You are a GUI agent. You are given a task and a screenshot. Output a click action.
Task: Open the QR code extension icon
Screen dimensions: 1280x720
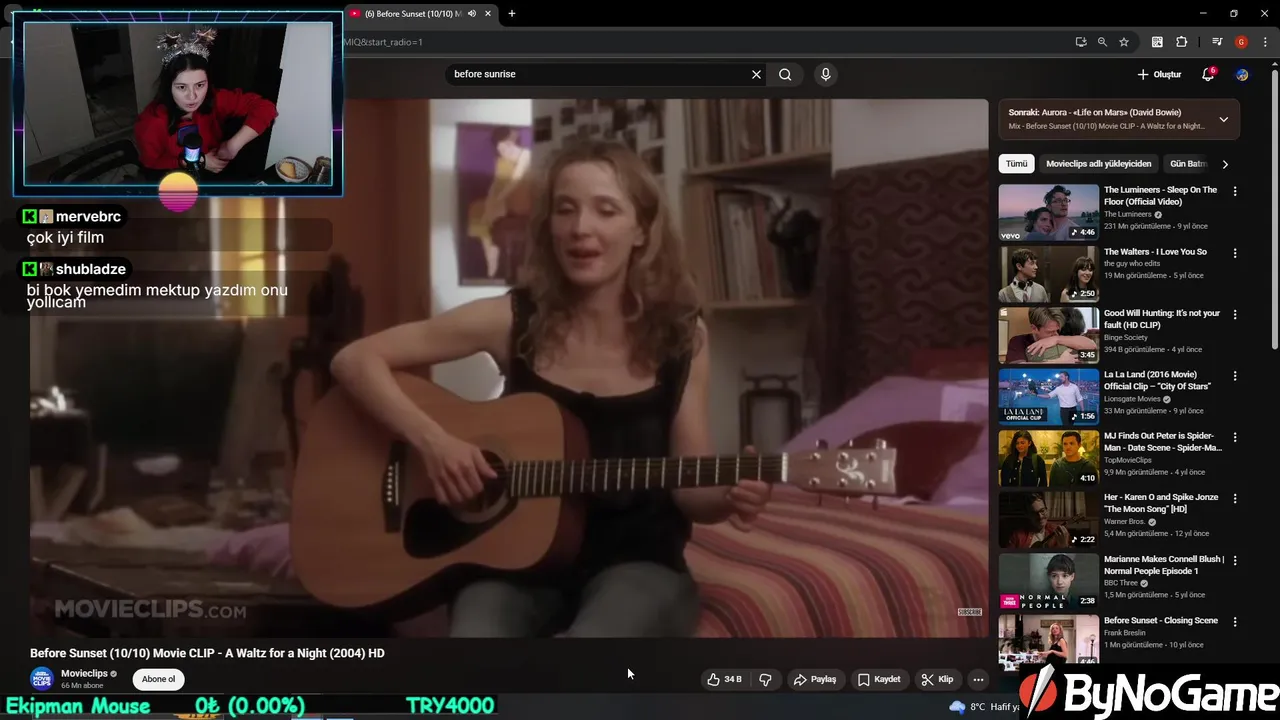click(1157, 42)
